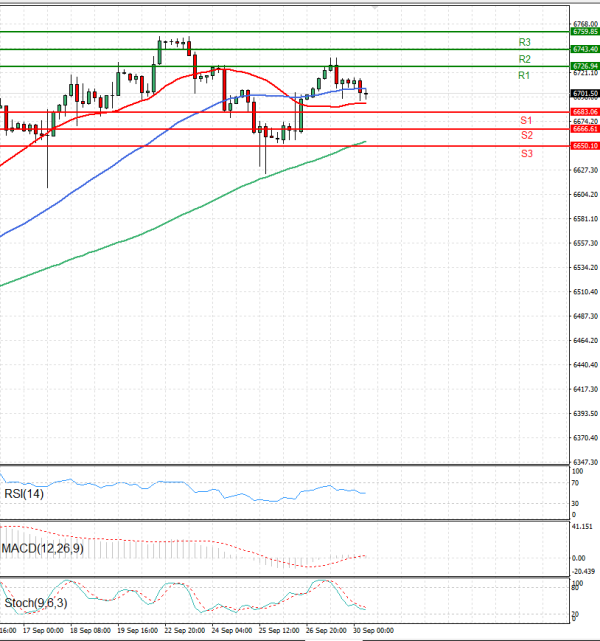Image resolution: width=600 pixels, height=641 pixels.
Task: Click the red 6666.61 price tag
Action: click(x=585, y=129)
